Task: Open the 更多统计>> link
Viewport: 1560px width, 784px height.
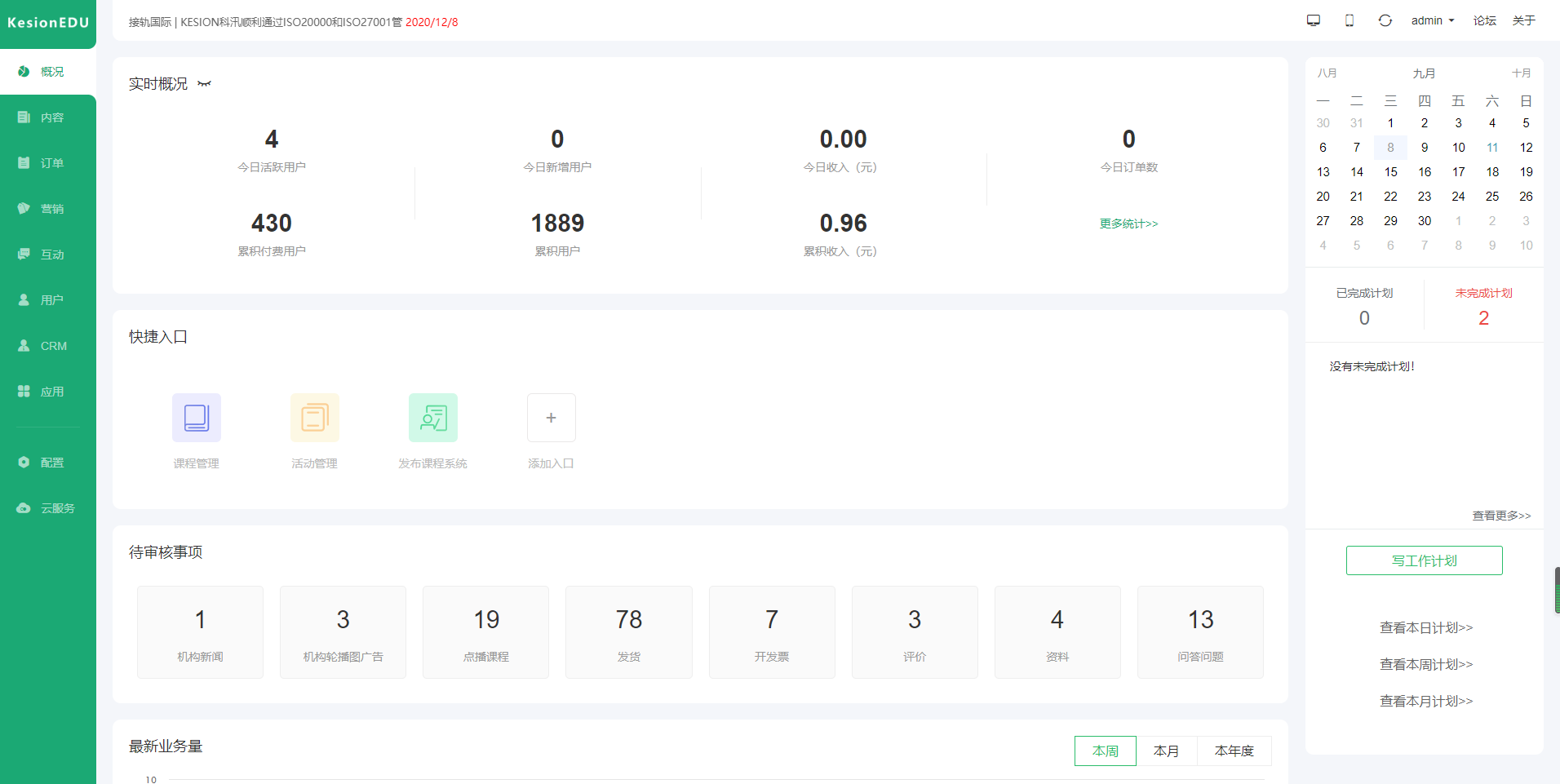Action: tap(1128, 224)
